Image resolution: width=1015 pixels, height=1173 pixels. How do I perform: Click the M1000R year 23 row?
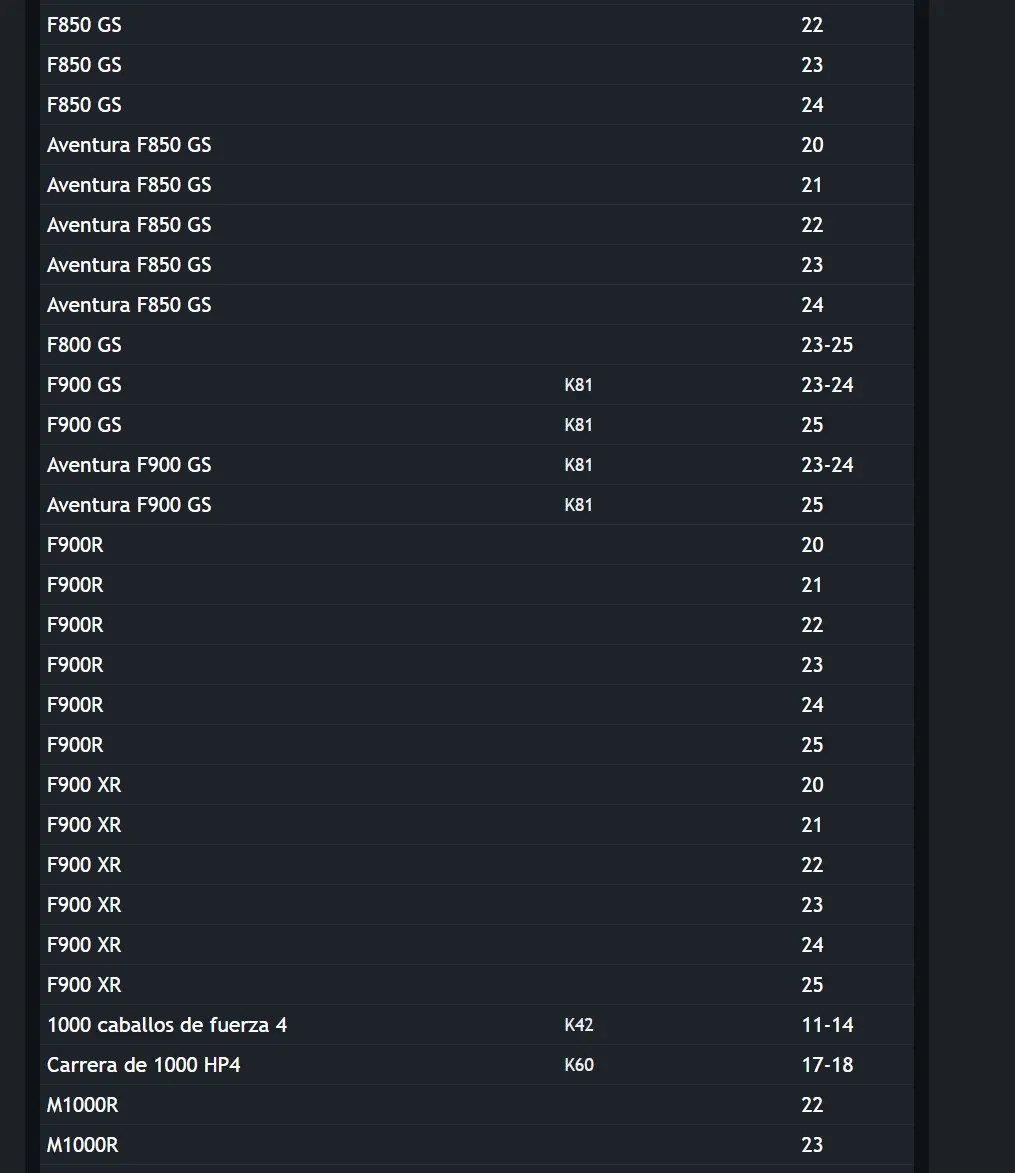[x=476, y=1145]
